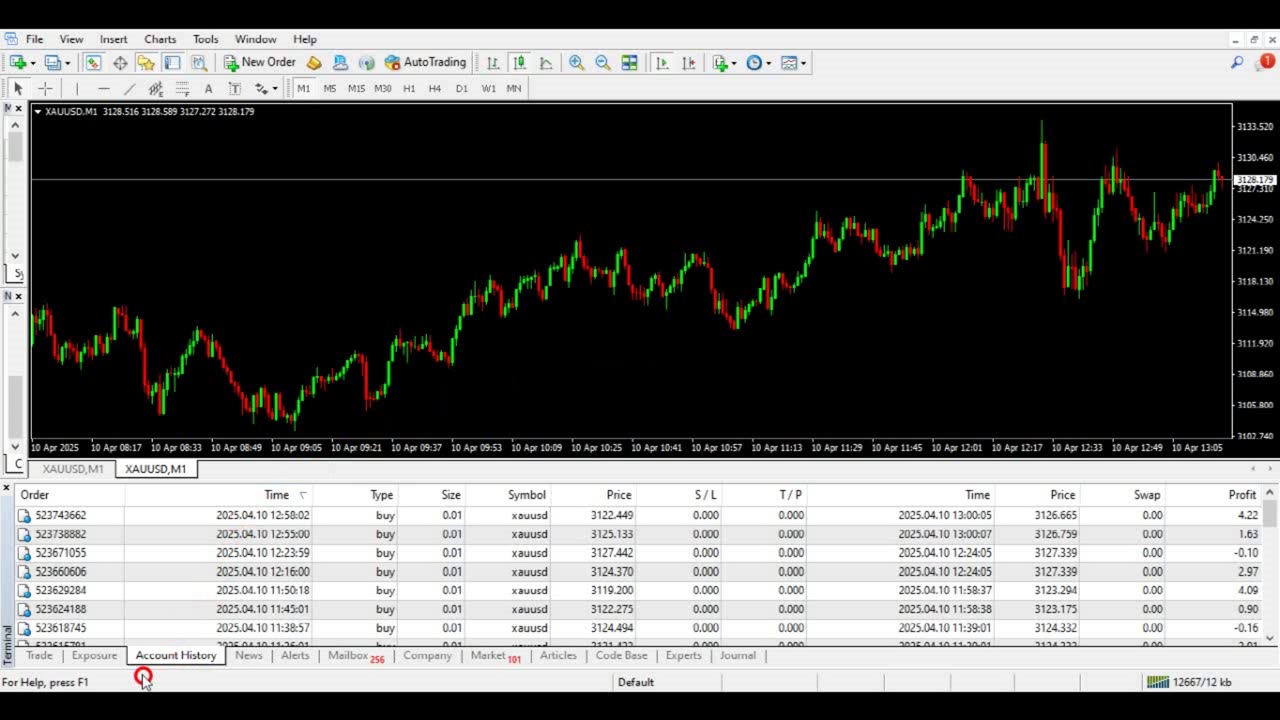Select the text label (T) tool
This screenshot has width=1280, height=720.
234,89
